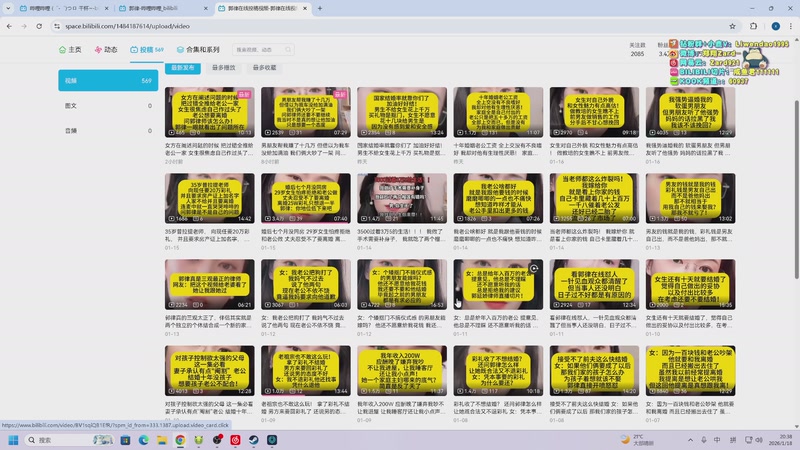
Task: Select the 图文 sidebar category
Action: [108, 106]
